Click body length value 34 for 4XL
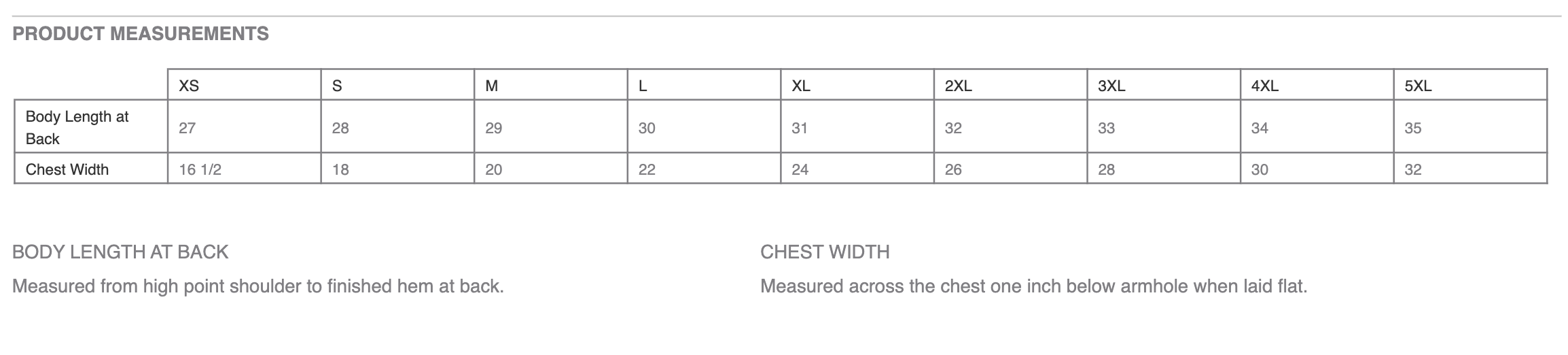Viewport: 1568px width, 355px height. (1260, 128)
